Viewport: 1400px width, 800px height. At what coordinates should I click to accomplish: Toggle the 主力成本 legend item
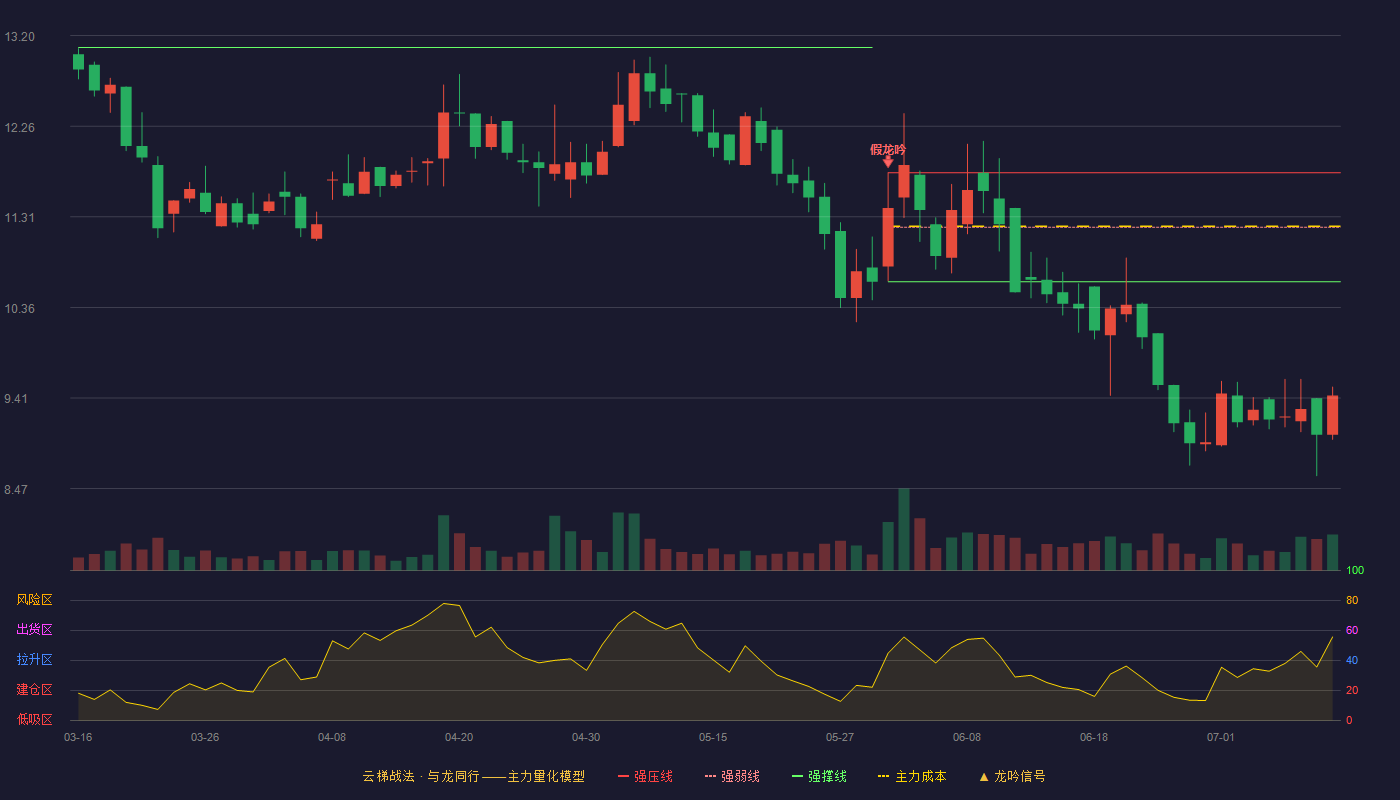click(x=912, y=776)
